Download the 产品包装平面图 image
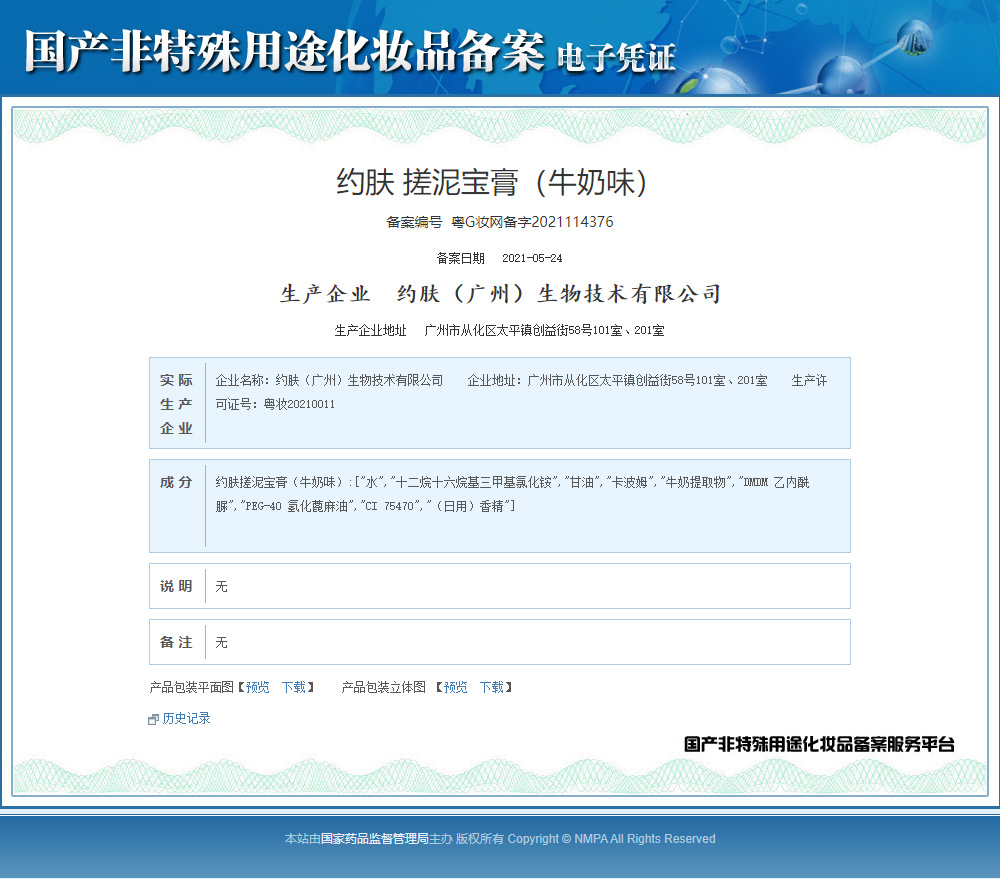Screen dimensions: 1000x879 294,687
